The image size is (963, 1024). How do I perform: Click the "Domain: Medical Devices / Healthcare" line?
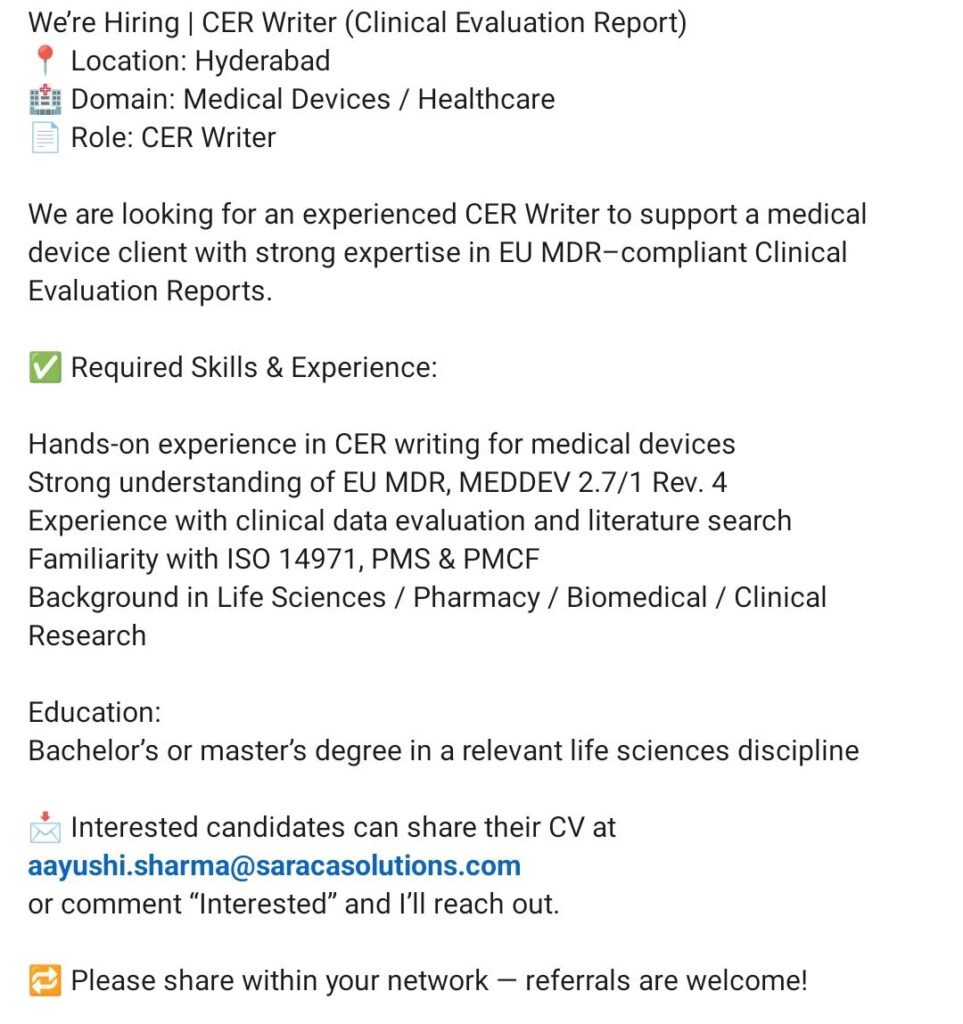click(x=312, y=99)
